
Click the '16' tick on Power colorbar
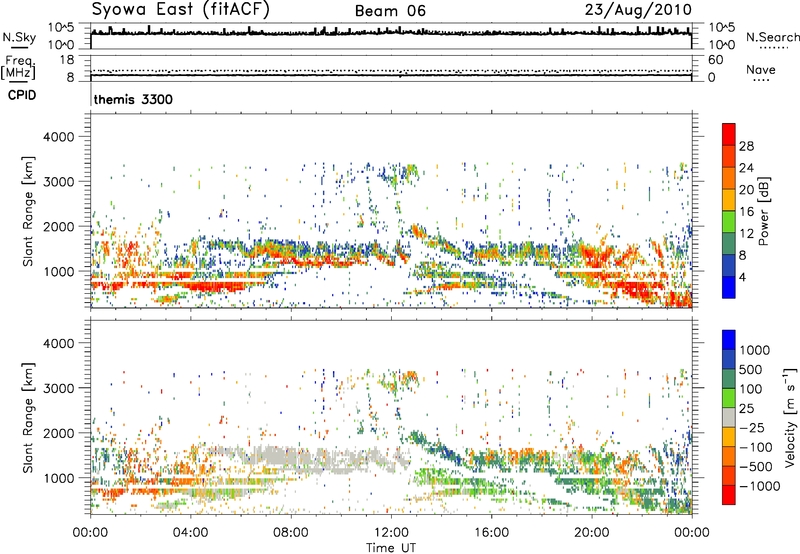(746, 212)
